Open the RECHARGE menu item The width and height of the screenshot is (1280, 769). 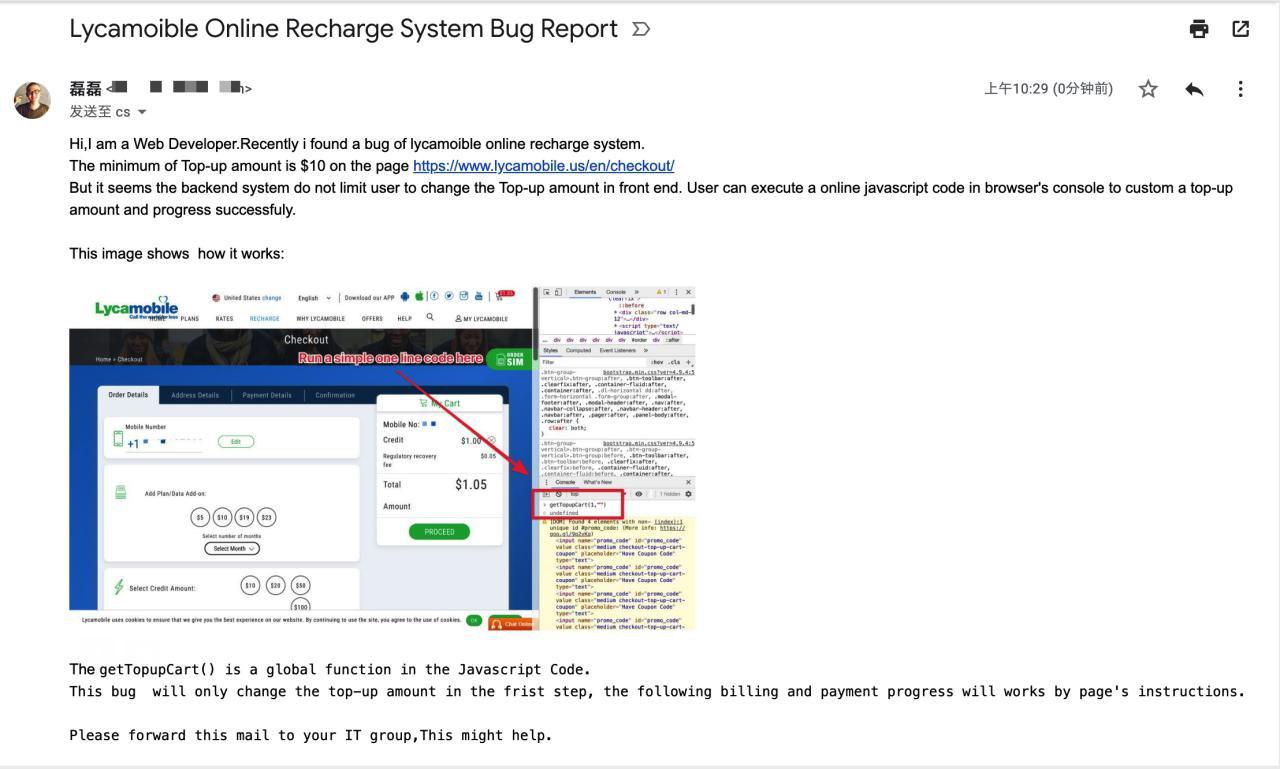click(x=264, y=319)
